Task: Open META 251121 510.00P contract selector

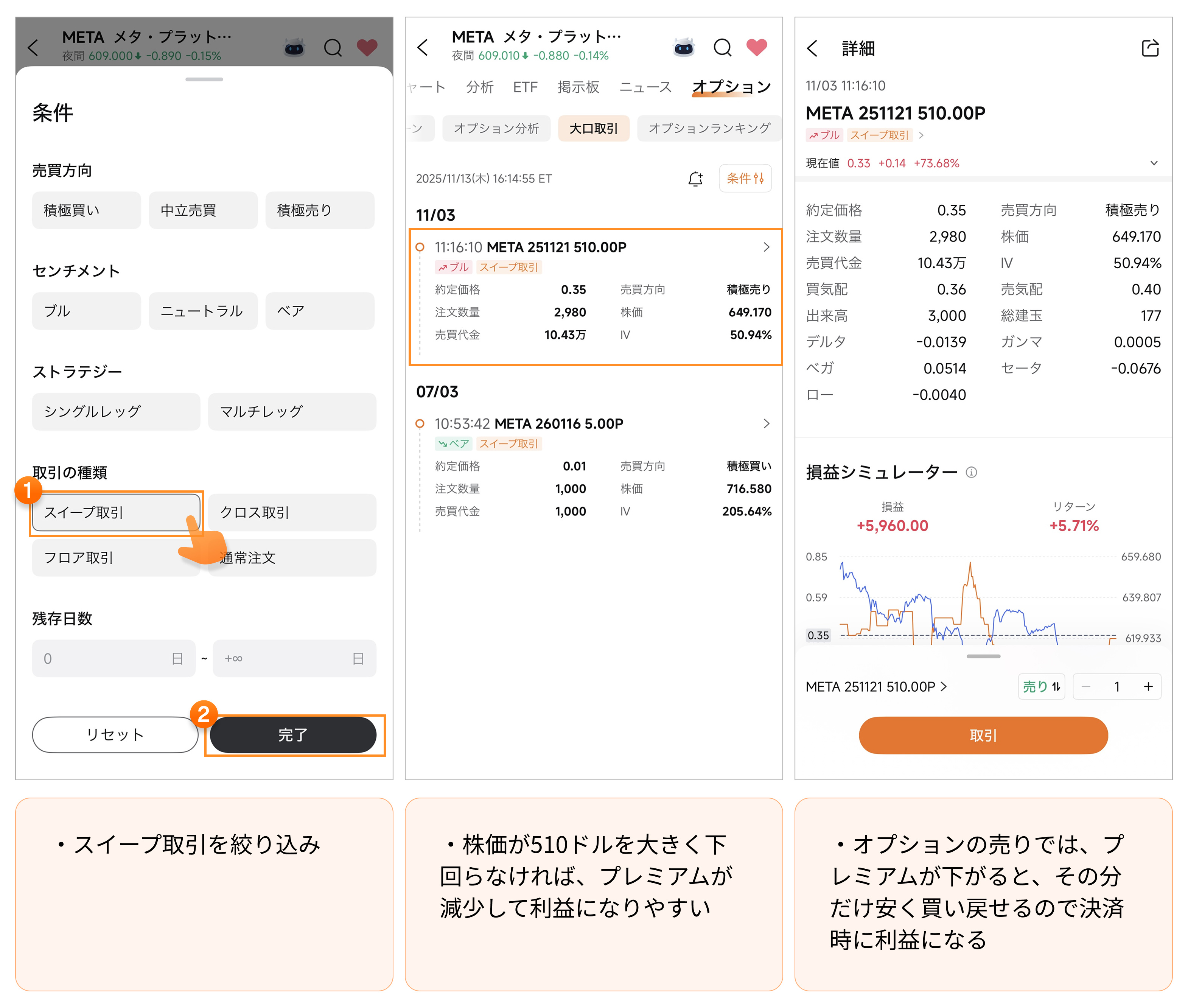Action: (876, 686)
